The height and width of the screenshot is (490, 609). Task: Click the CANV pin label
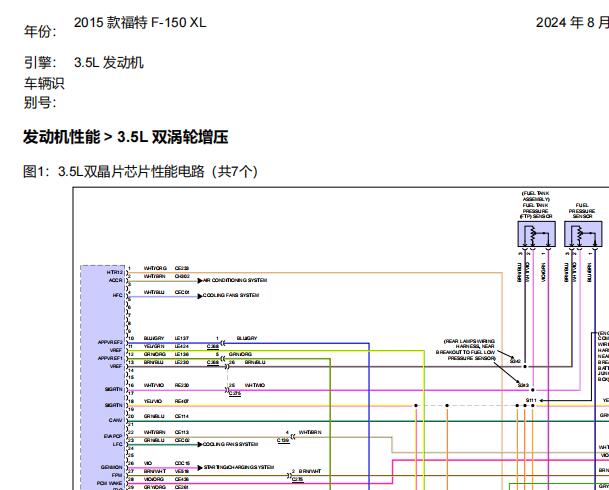(x=116, y=420)
